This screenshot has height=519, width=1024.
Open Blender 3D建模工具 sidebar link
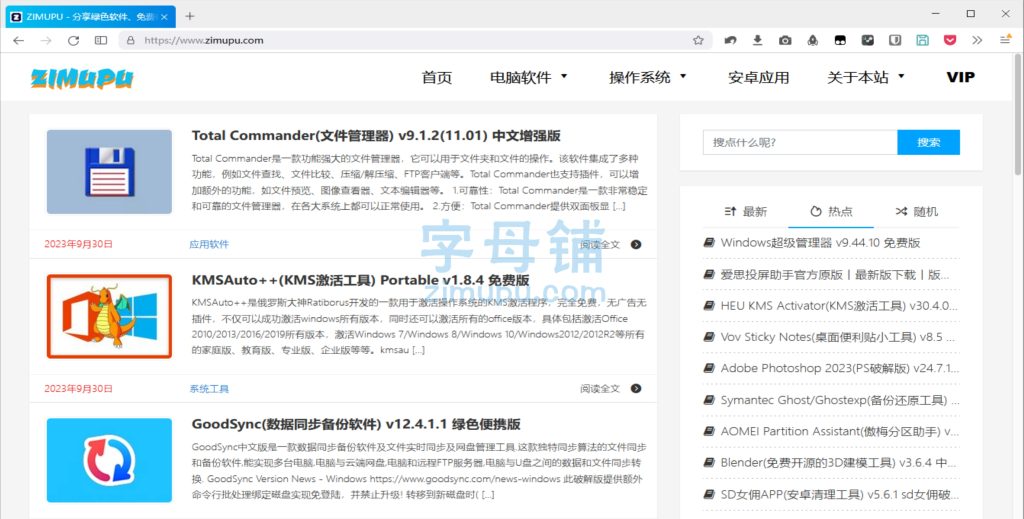(x=839, y=463)
